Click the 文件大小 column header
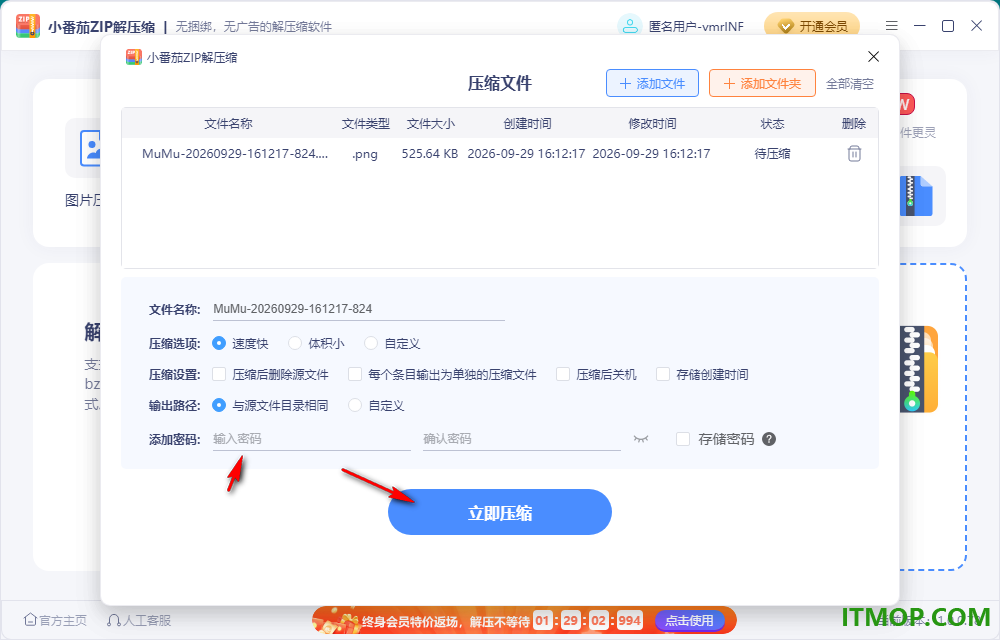The image size is (1000, 640). click(431, 124)
